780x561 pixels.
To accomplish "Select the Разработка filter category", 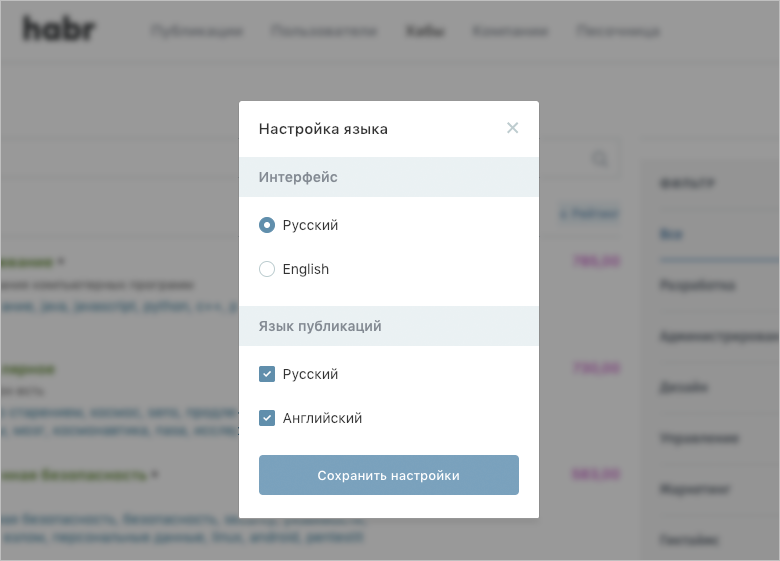I will (x=697, y=285).
